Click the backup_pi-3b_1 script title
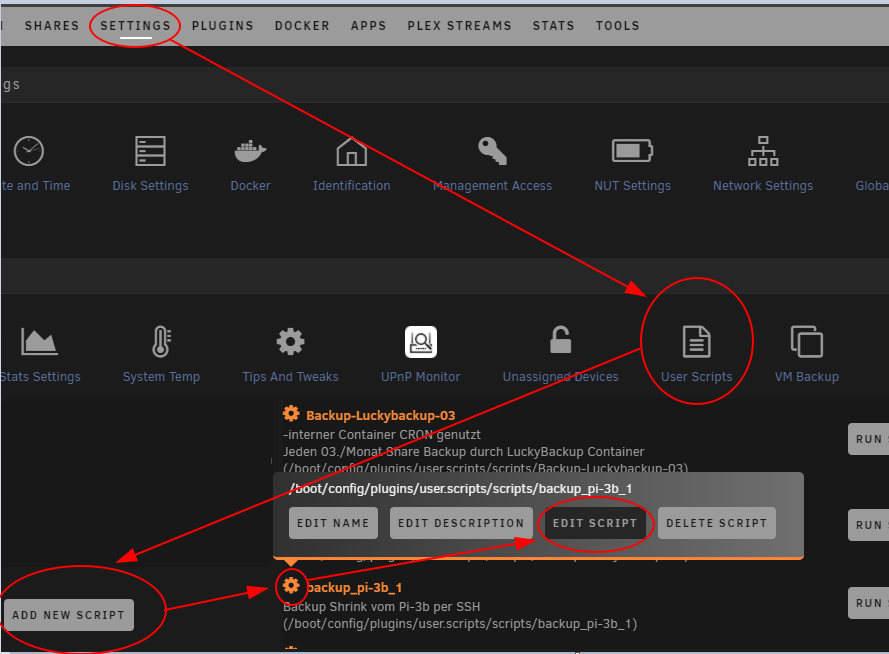 click(x=354, y=588)
